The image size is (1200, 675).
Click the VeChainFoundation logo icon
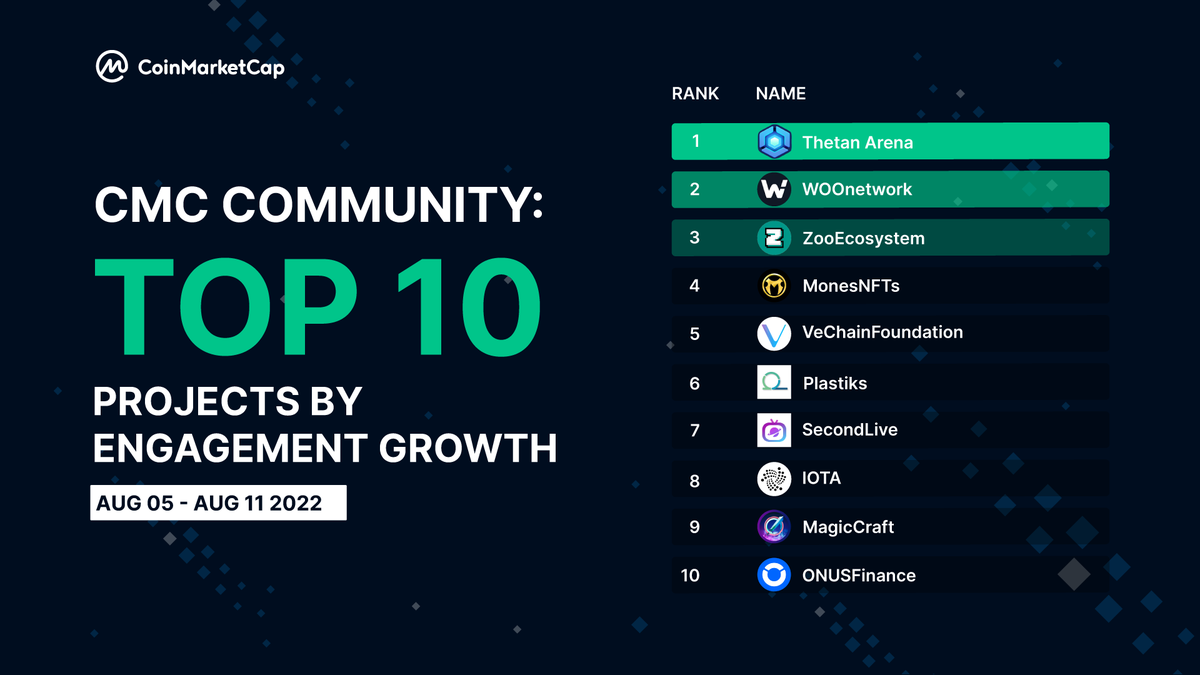pos(774,333)
